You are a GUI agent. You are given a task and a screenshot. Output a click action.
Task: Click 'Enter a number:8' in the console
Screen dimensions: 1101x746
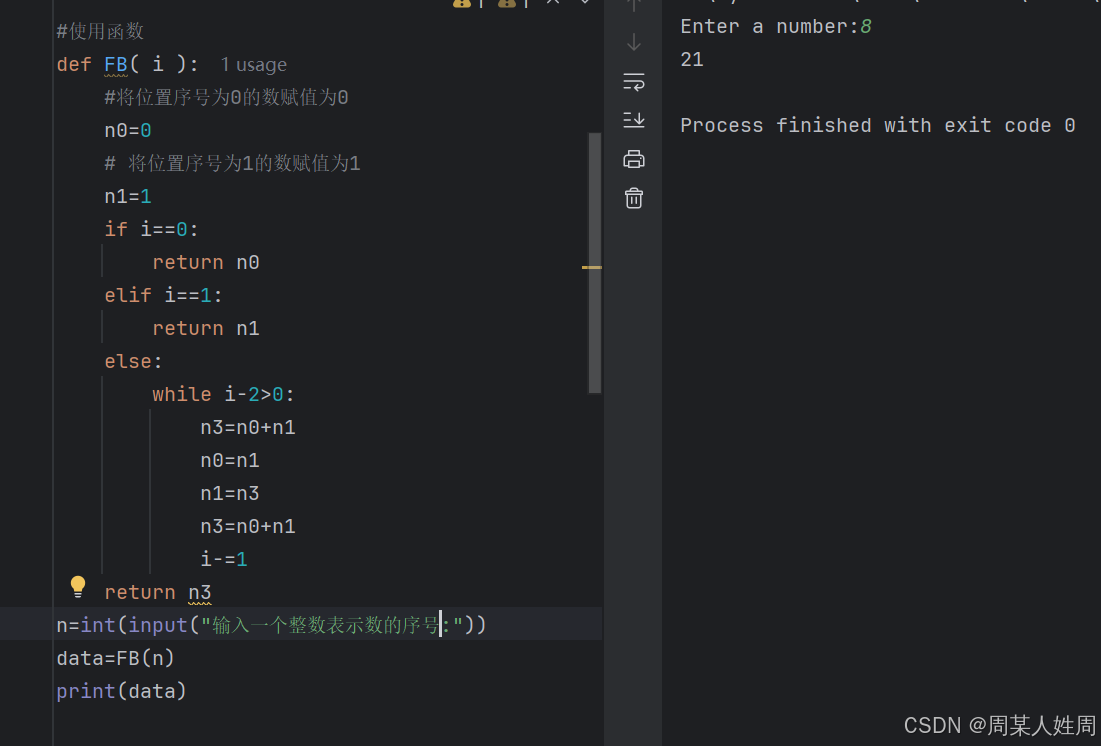coord(776,27)
